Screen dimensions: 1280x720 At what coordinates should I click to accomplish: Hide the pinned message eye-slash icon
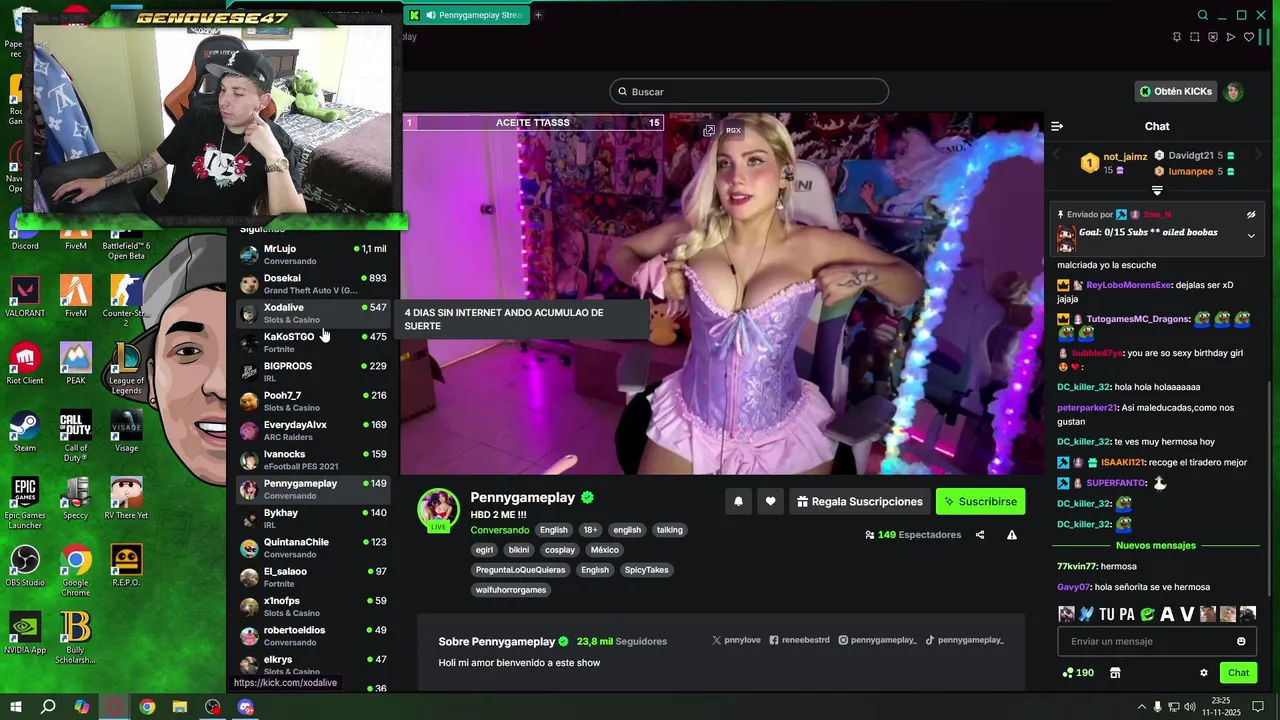pyautogui.click(x=1251, y=214)
